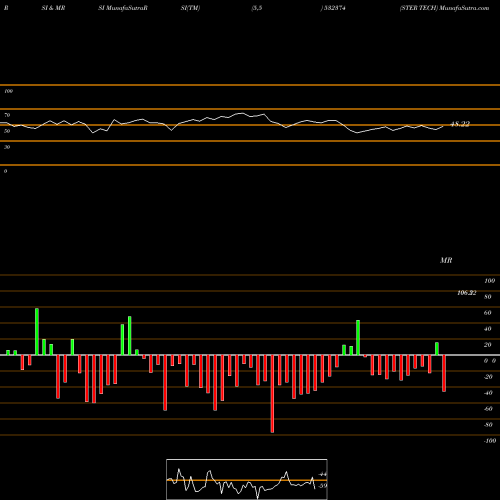Open the mini overview chart thumbnail
The width and height of the screenshot is (500, 500).
tap(247, 479)
